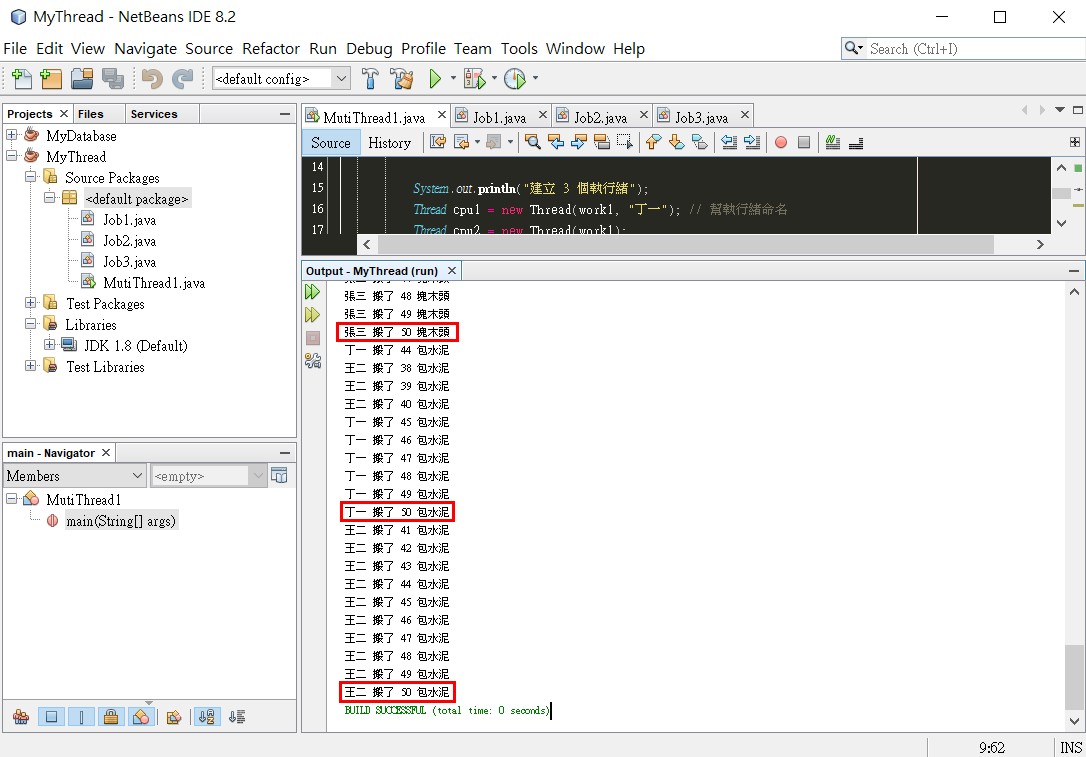Toggle Show Fields filter in Navigator
1086x757 pixels.
point(51,717)
